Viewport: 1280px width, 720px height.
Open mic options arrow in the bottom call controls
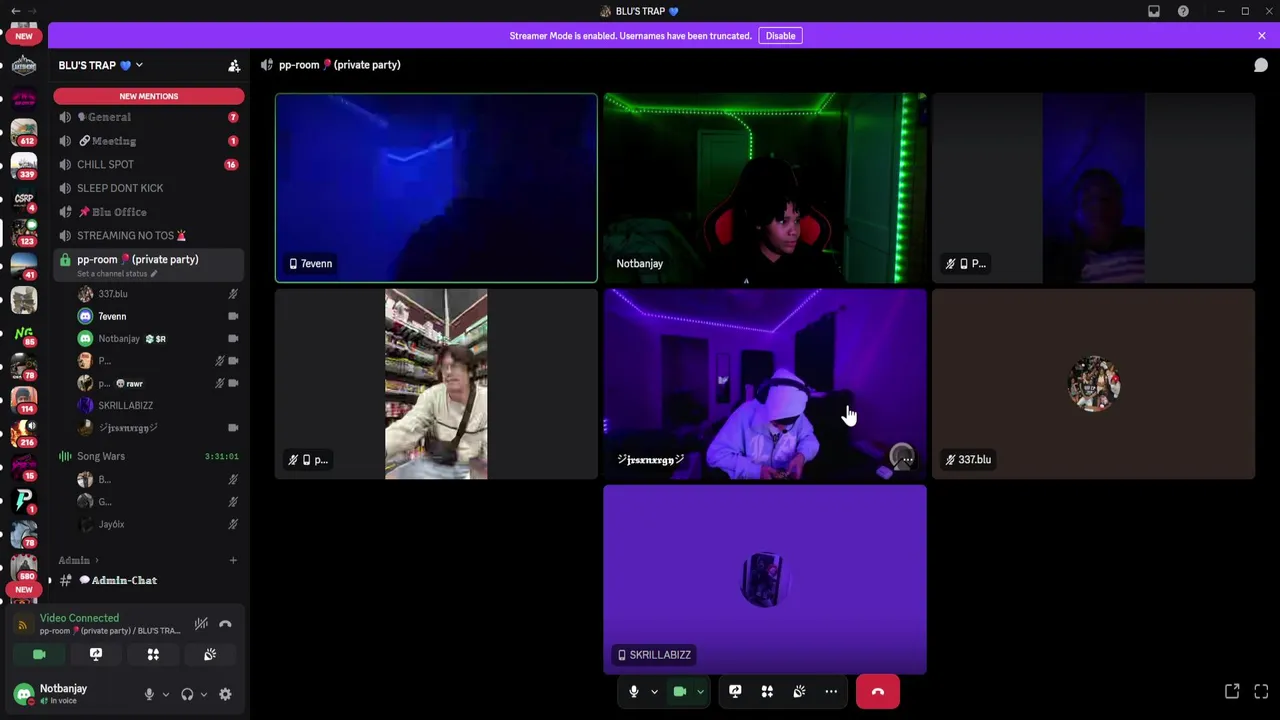[x=654, y=691]
